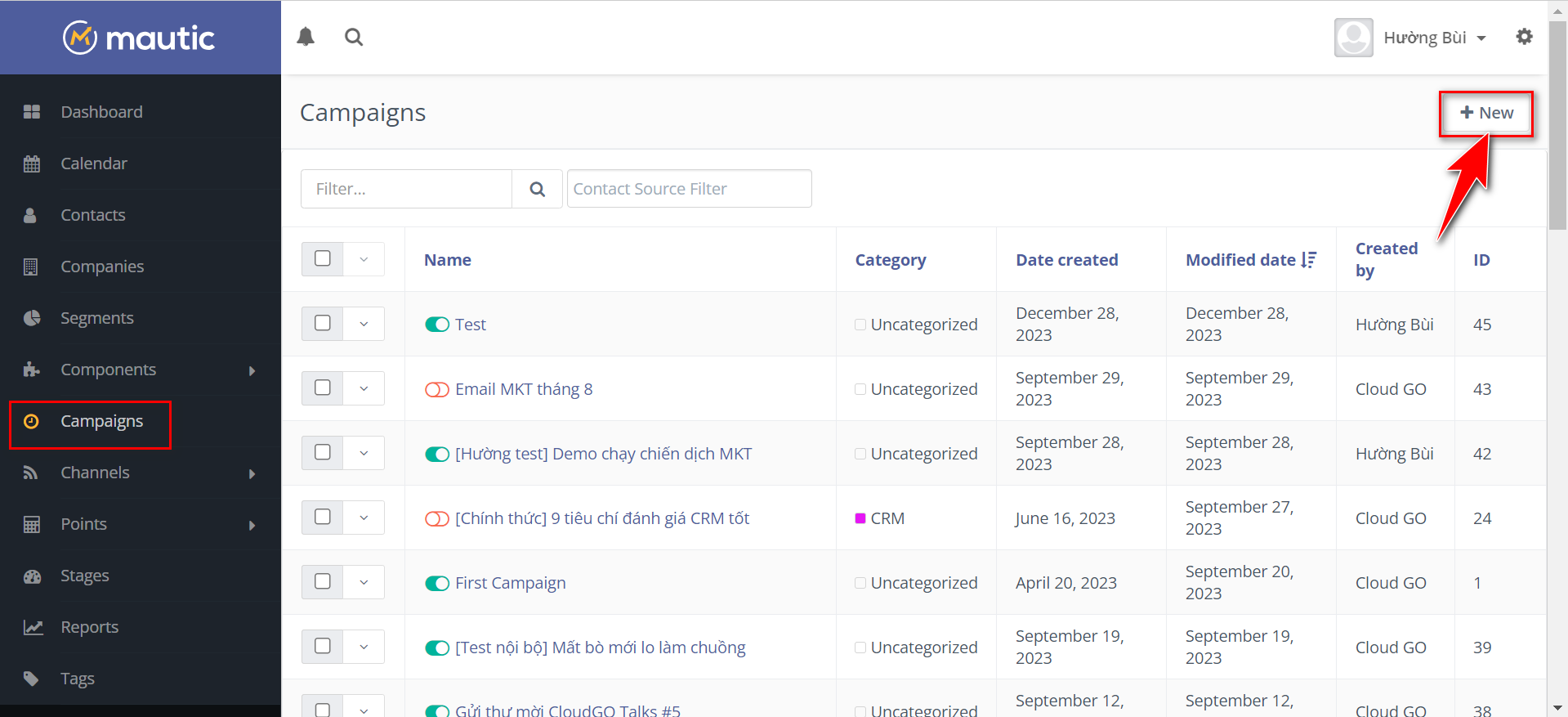Click the New campaign button
Viewport: 1568px width, 717px height.
[x=1486, y=113]
